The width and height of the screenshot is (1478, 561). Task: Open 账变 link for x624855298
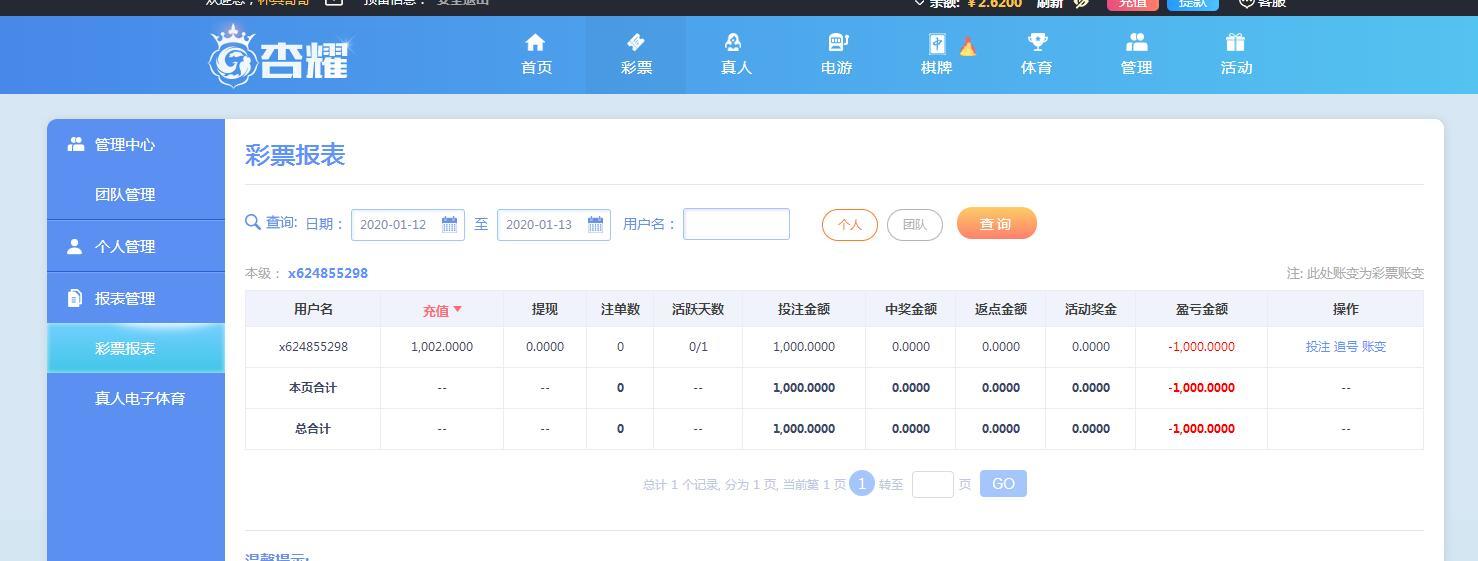(1374, 347)
